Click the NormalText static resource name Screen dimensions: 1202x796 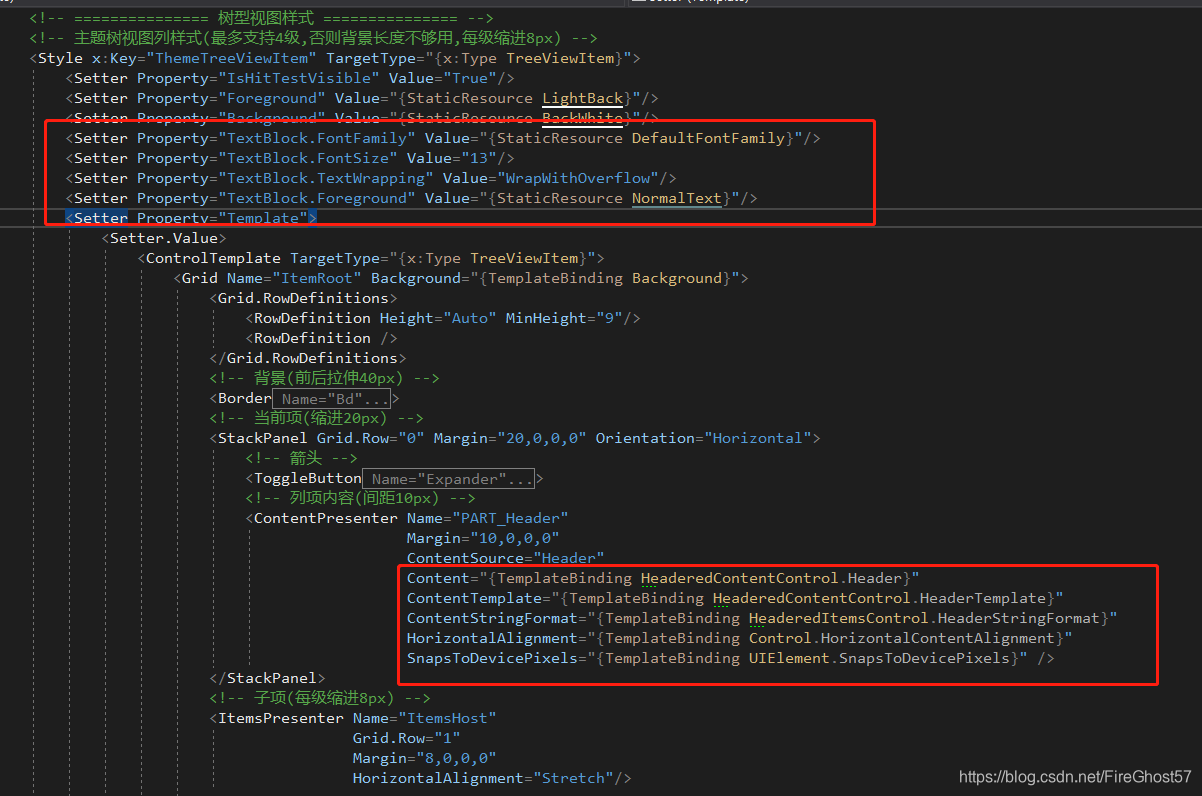[x=677, y=198]
